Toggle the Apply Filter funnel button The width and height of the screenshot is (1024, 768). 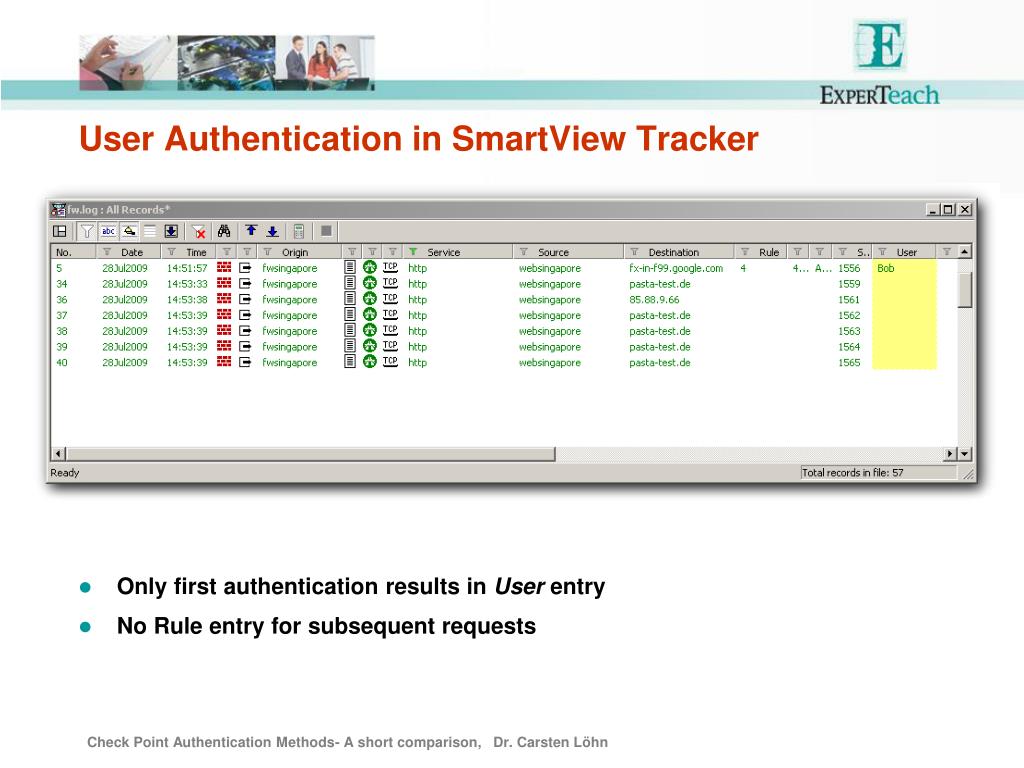point(86,231)
